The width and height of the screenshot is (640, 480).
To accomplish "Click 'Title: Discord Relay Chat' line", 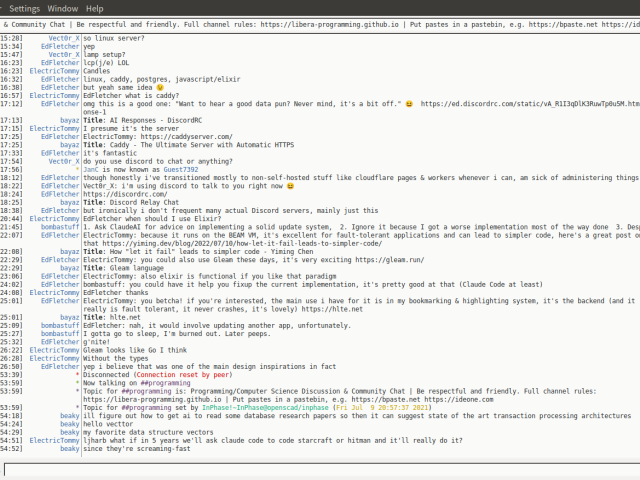I will pyautogui.click(x=131, y=202).
